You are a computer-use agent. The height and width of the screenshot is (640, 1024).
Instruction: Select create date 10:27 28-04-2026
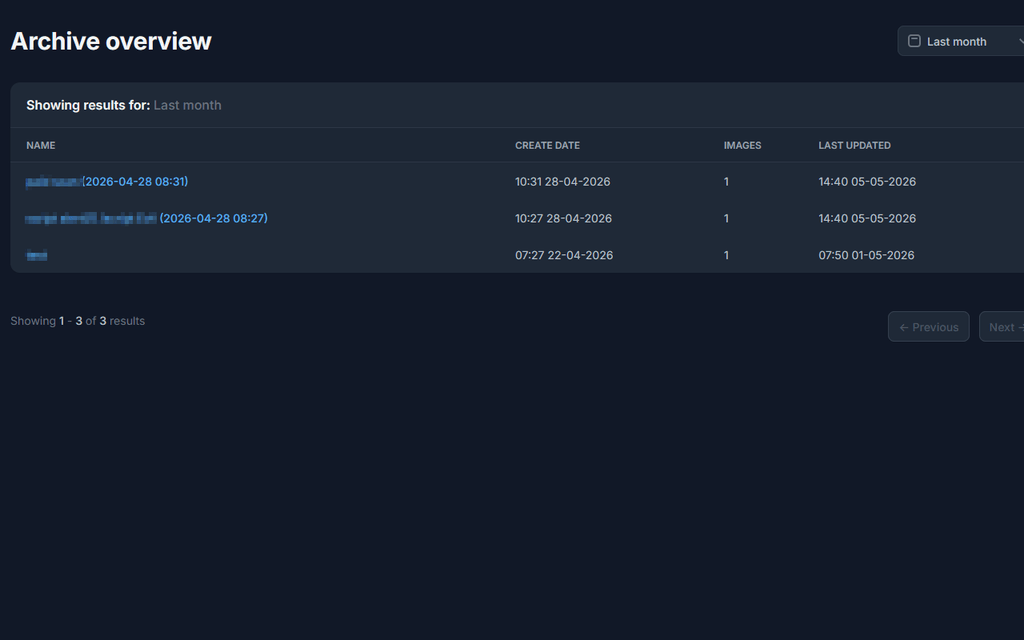(563, 218)
